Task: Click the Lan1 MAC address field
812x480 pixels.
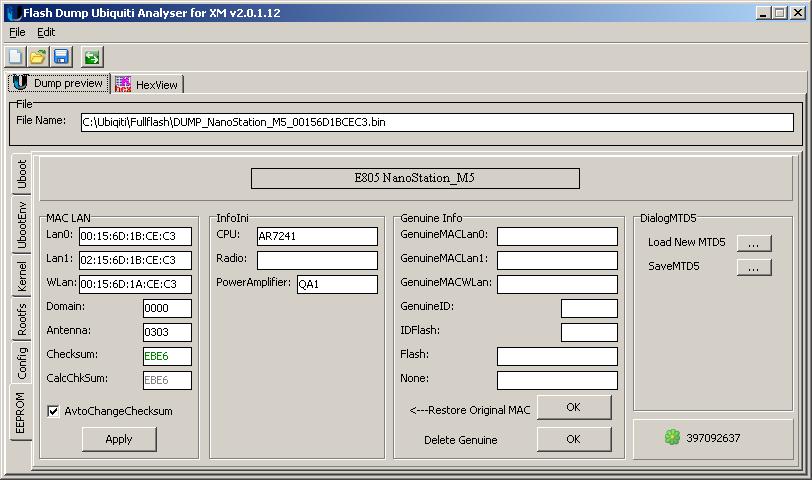Action: click(x=135, y=260)
